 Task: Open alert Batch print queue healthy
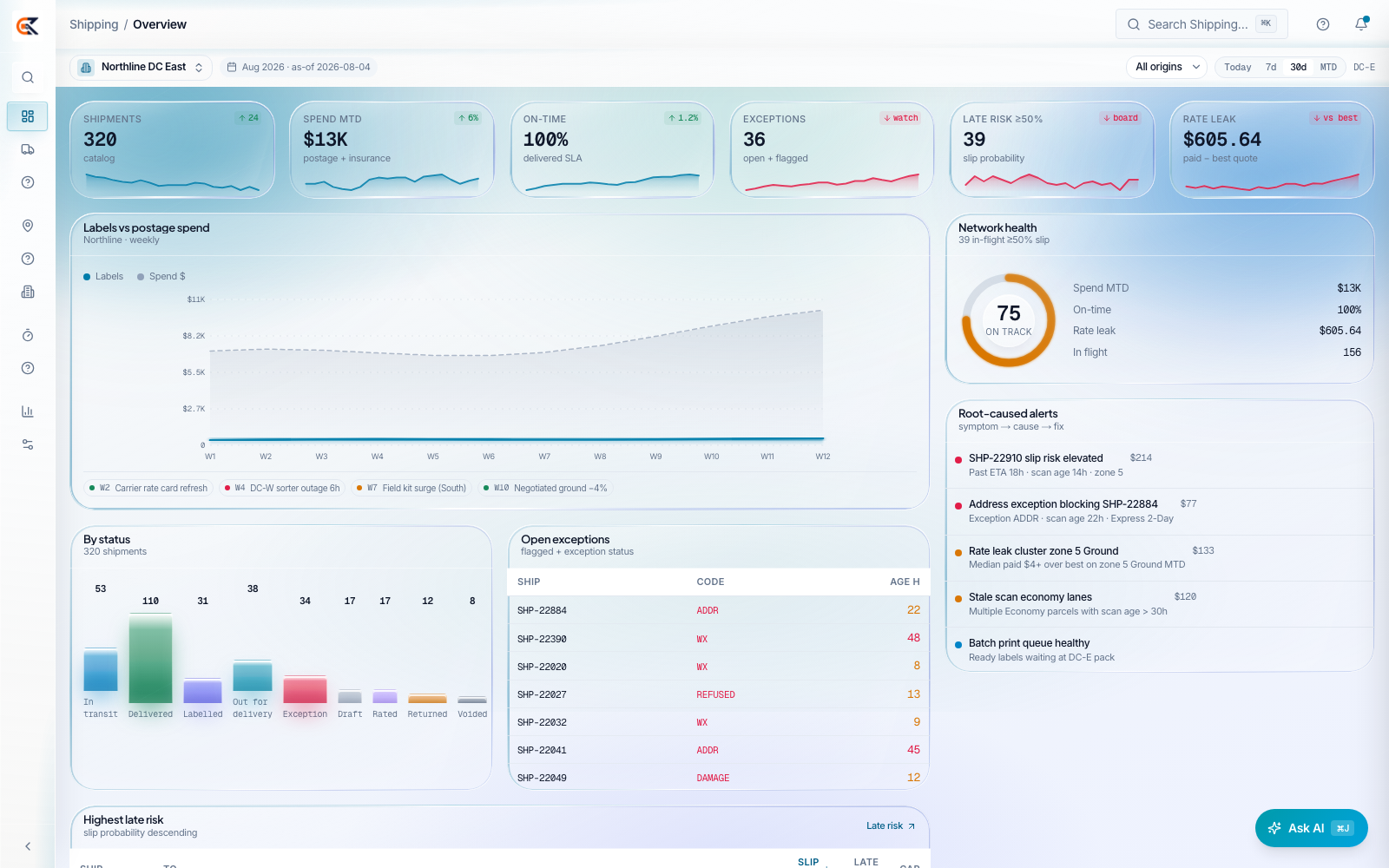coord(1160,649)
